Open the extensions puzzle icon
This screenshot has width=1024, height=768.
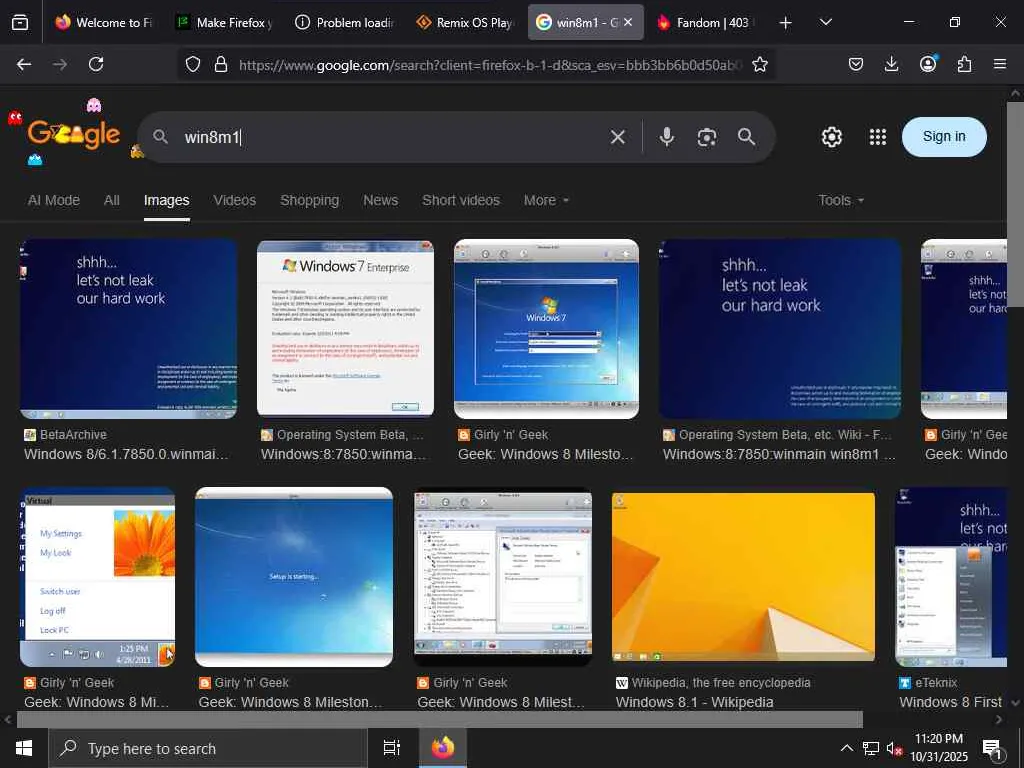click(964, 64)
